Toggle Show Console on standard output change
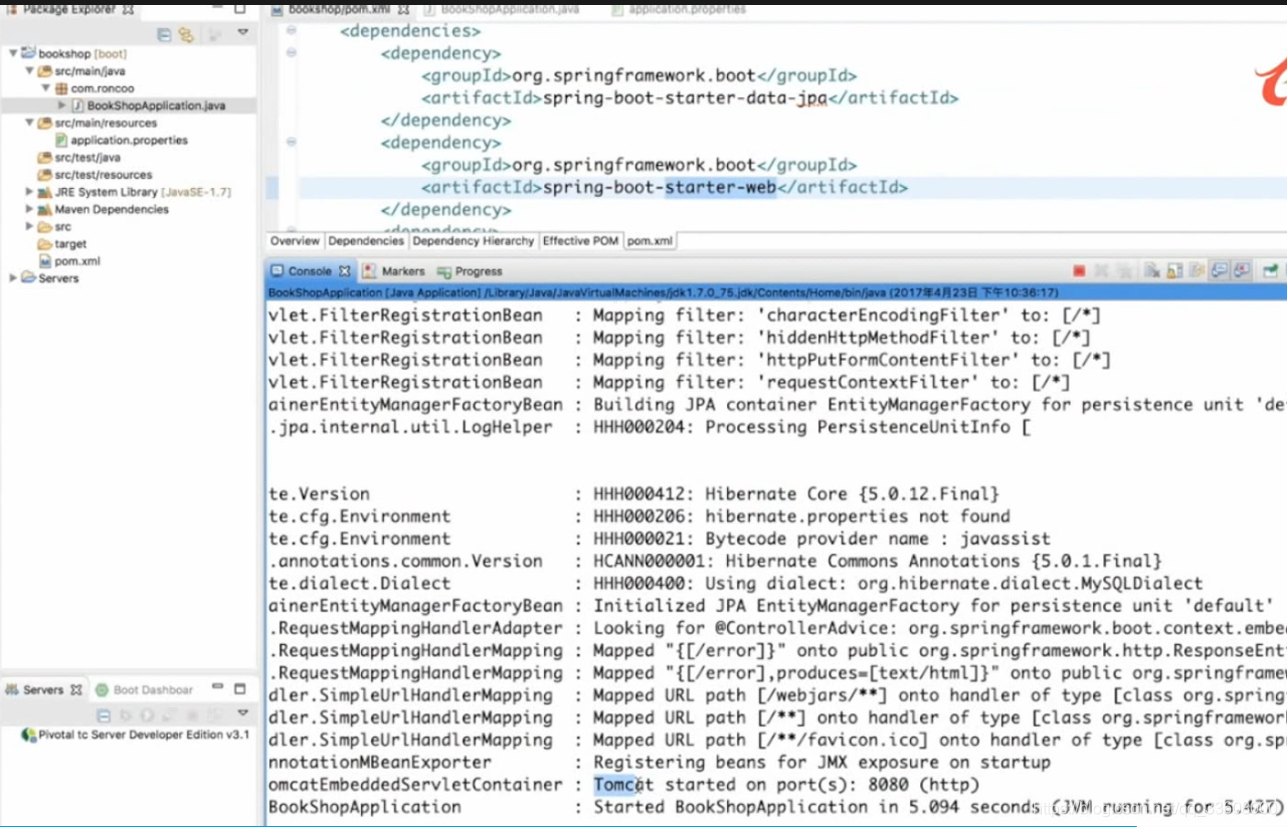Viewport: 1287px width, 827px height. point(1219,271)
